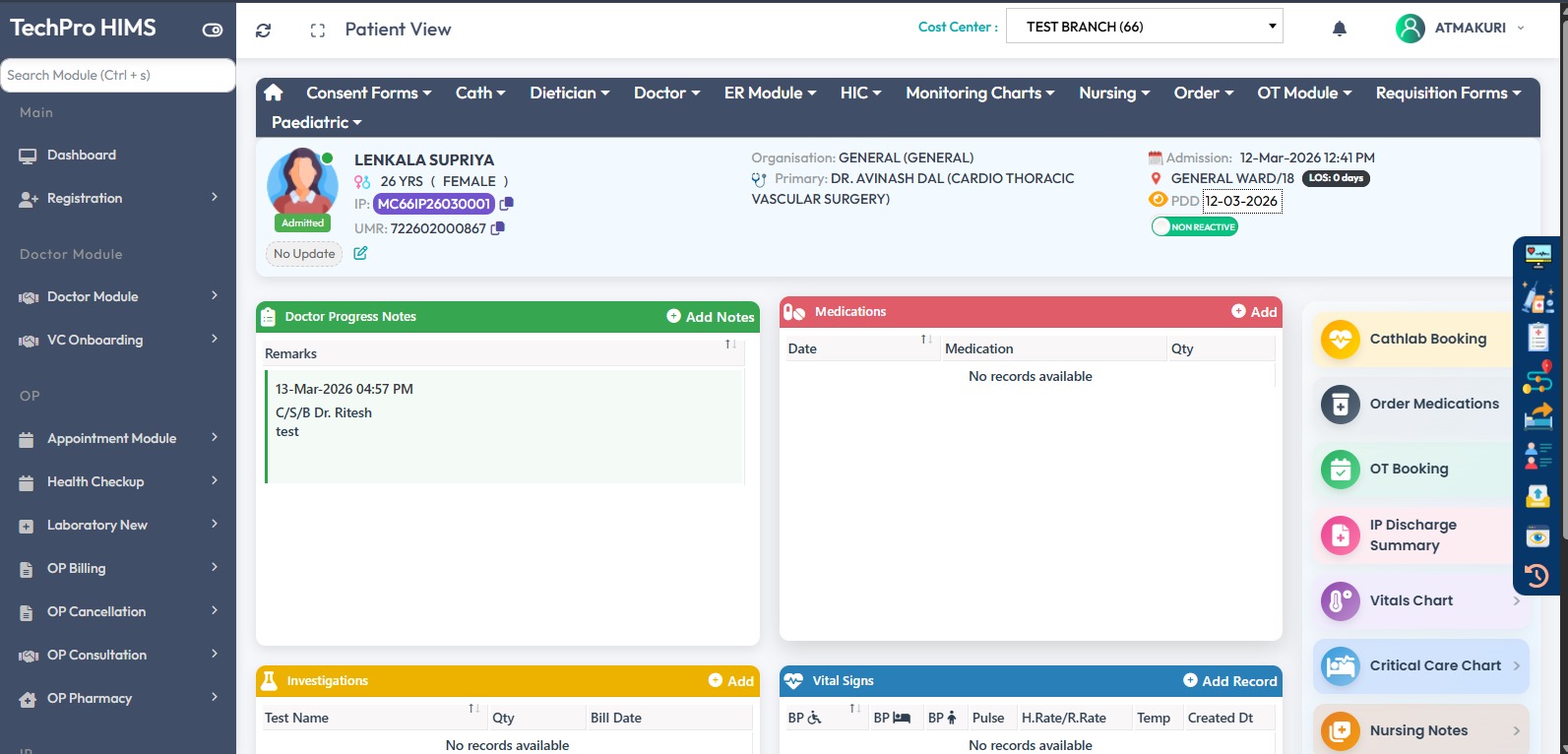1568x754 pixels.
Task: Toggle the Non Reactive switch
Action: click(x=1194, y=227)
